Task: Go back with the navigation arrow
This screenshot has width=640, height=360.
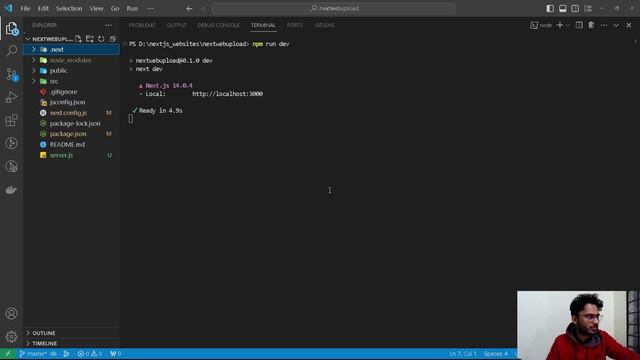Action: pyautogui.click(x=189, y=9)
